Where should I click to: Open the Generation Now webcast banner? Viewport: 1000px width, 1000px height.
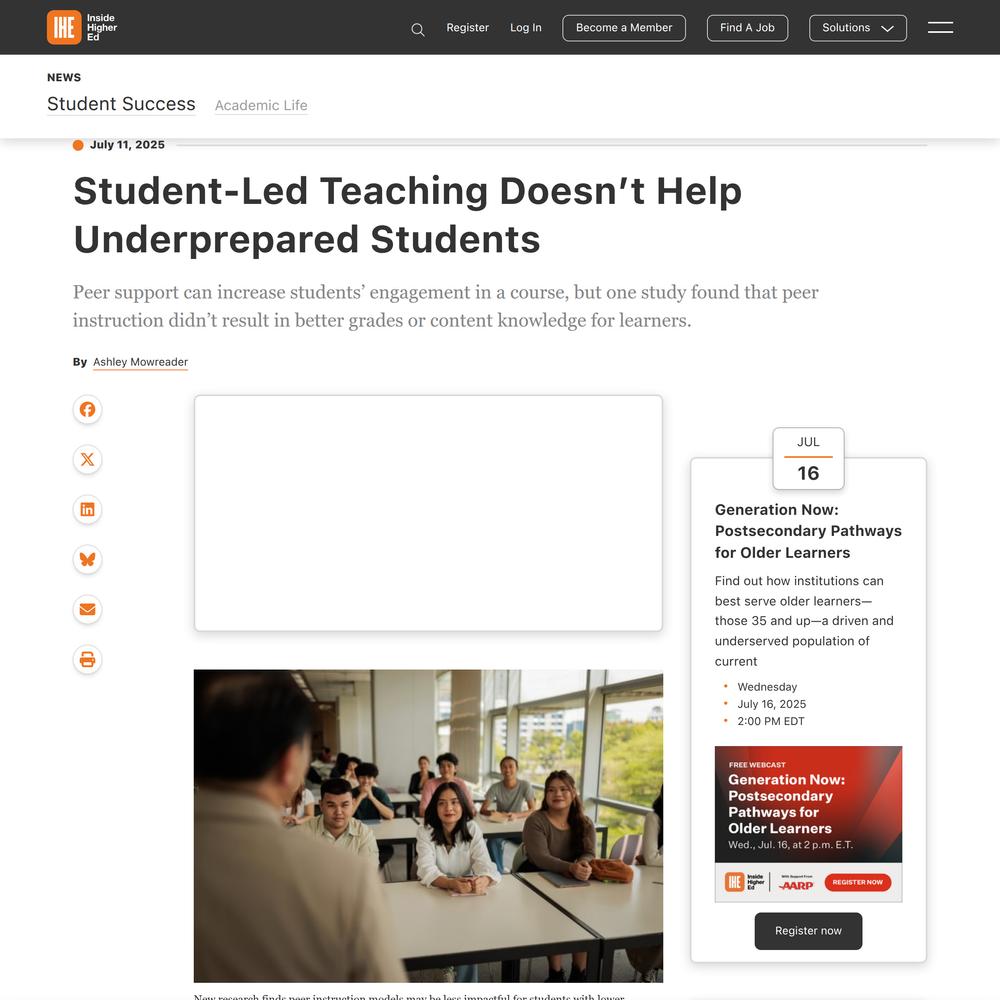(x=808, y=824)
